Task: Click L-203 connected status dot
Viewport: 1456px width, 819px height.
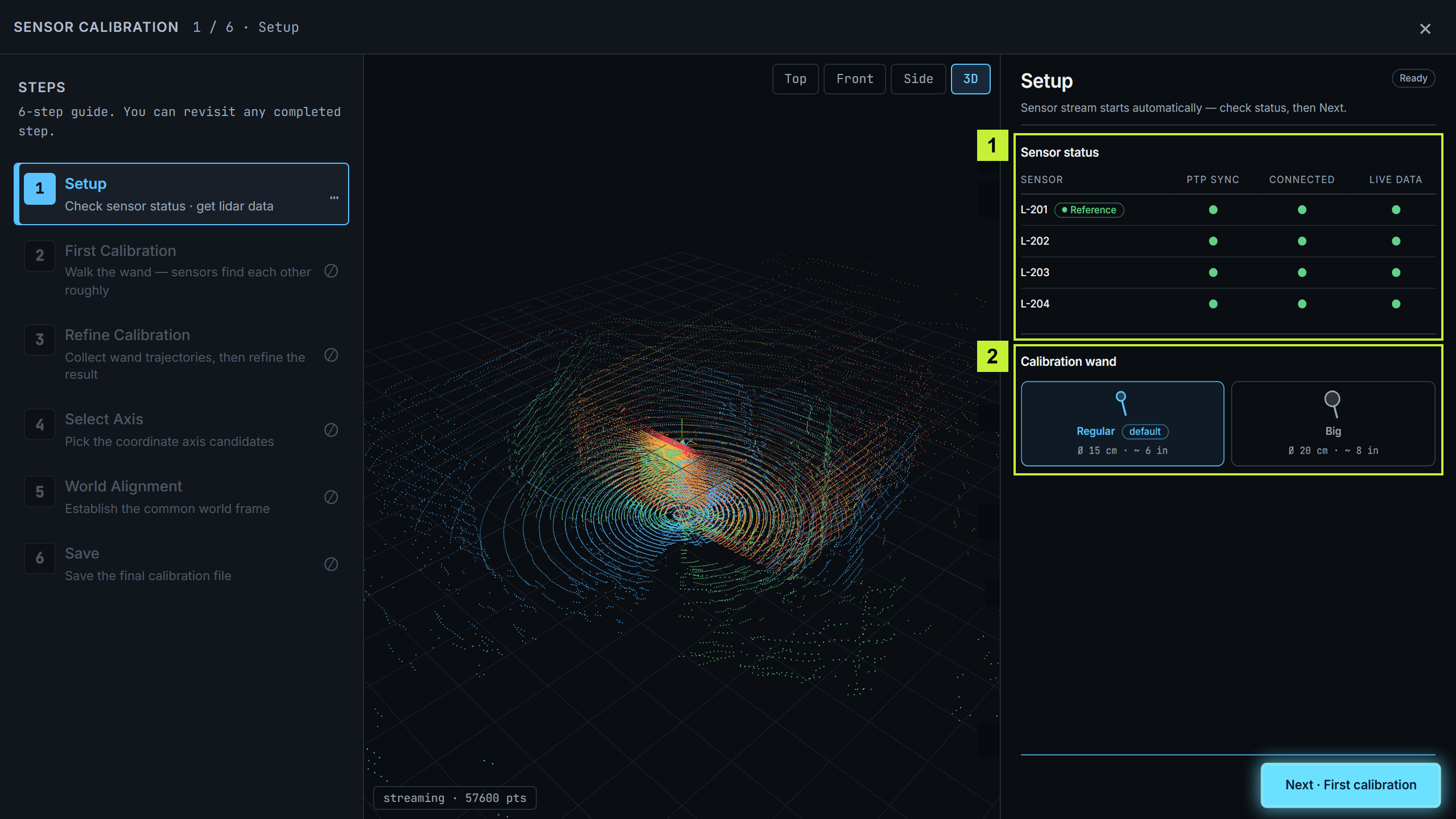Action: coord(1302,272)
